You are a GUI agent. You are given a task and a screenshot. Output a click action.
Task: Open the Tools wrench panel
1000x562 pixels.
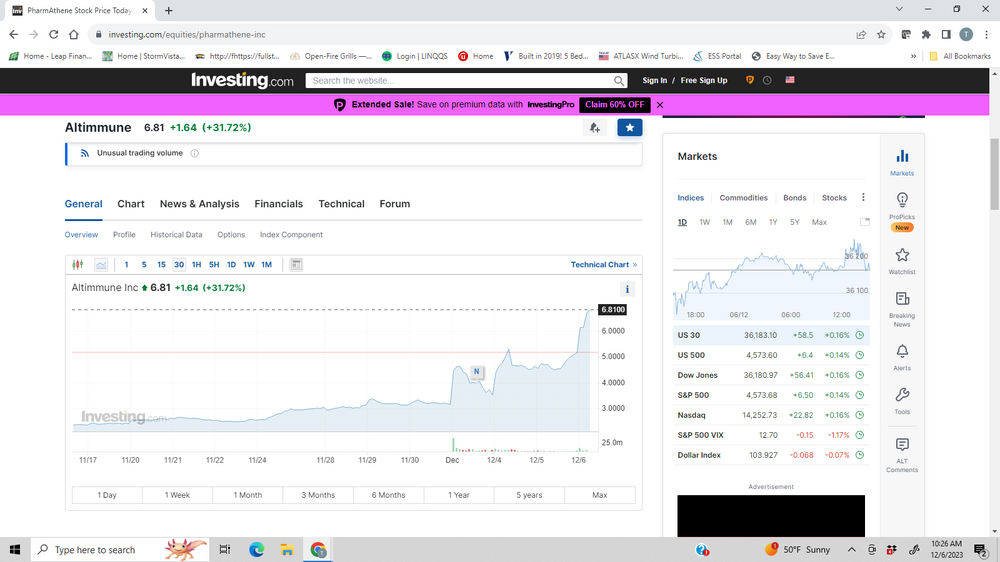pyautogui.click(x=902, y=399)
